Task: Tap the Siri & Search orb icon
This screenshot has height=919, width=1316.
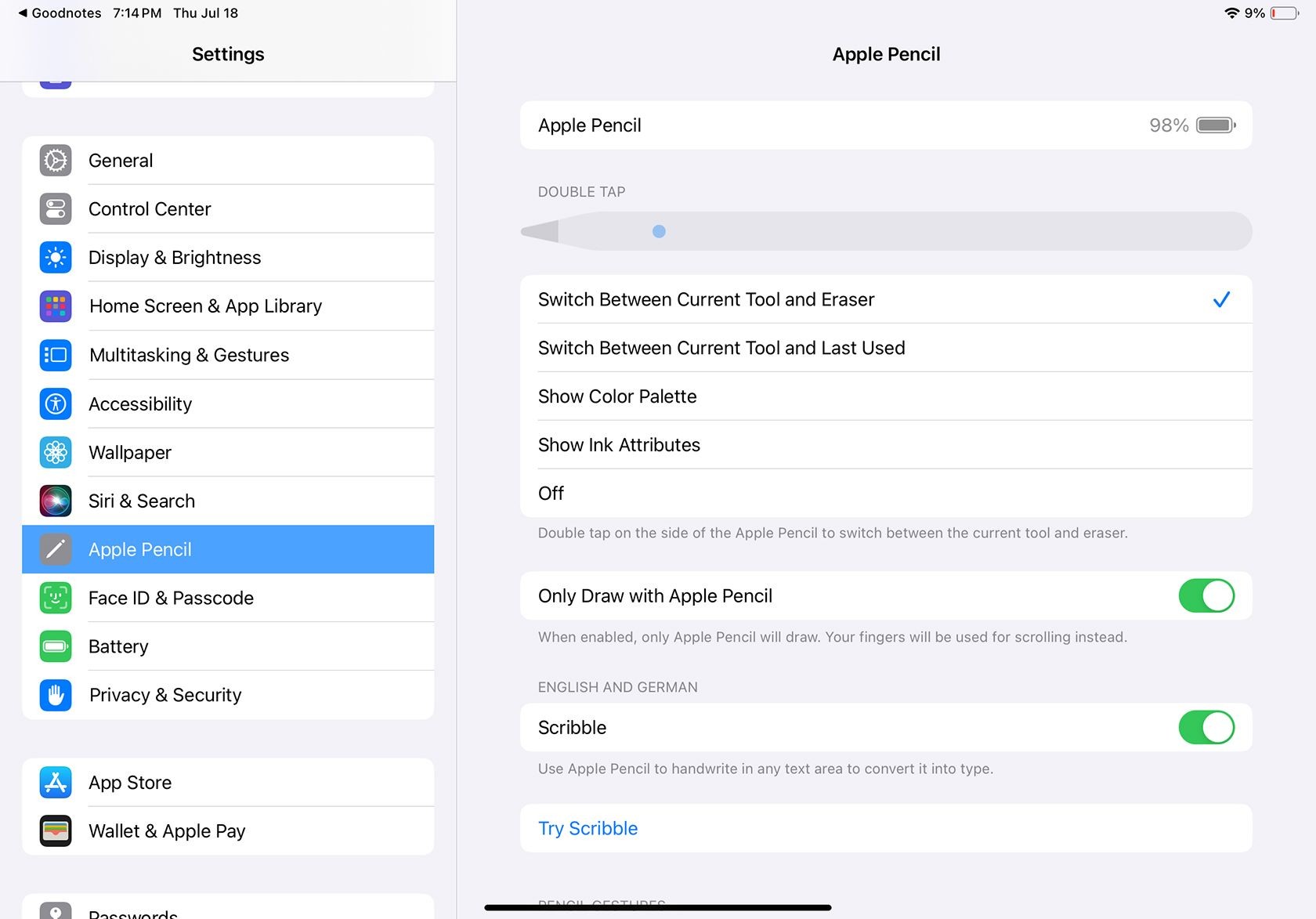Action: click(56, 501)
